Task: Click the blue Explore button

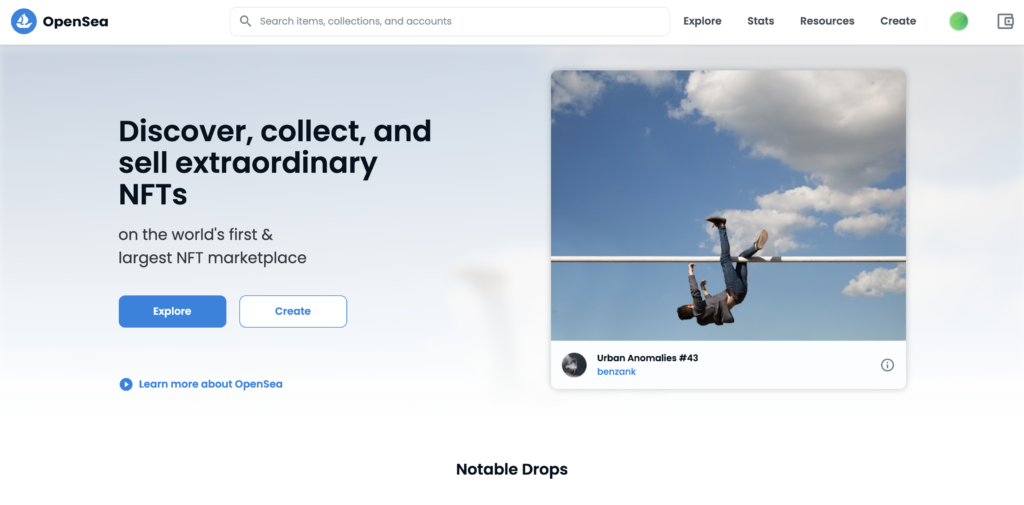Action: pos(172,311)
